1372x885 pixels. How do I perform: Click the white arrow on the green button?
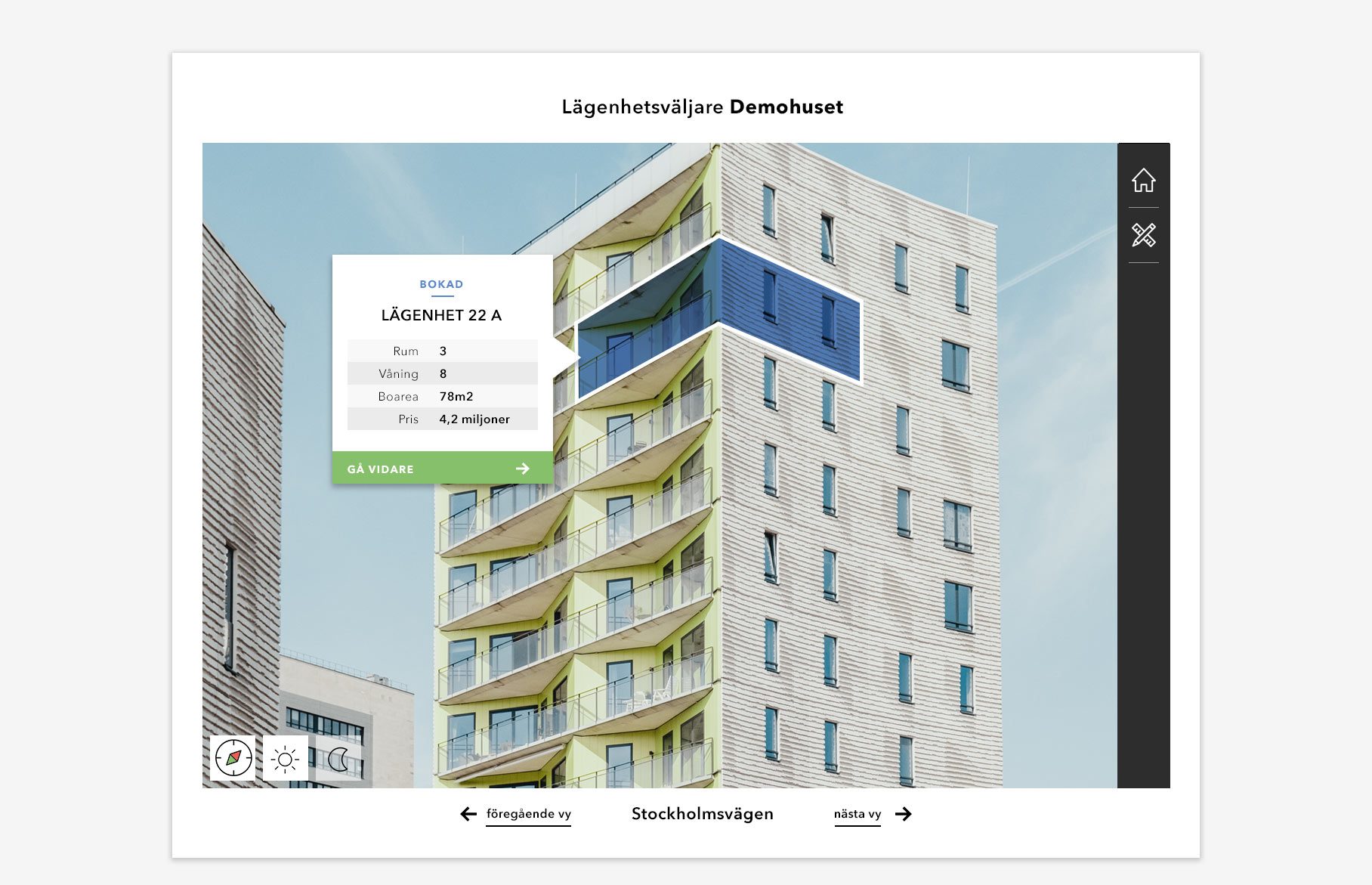(523, 469)
